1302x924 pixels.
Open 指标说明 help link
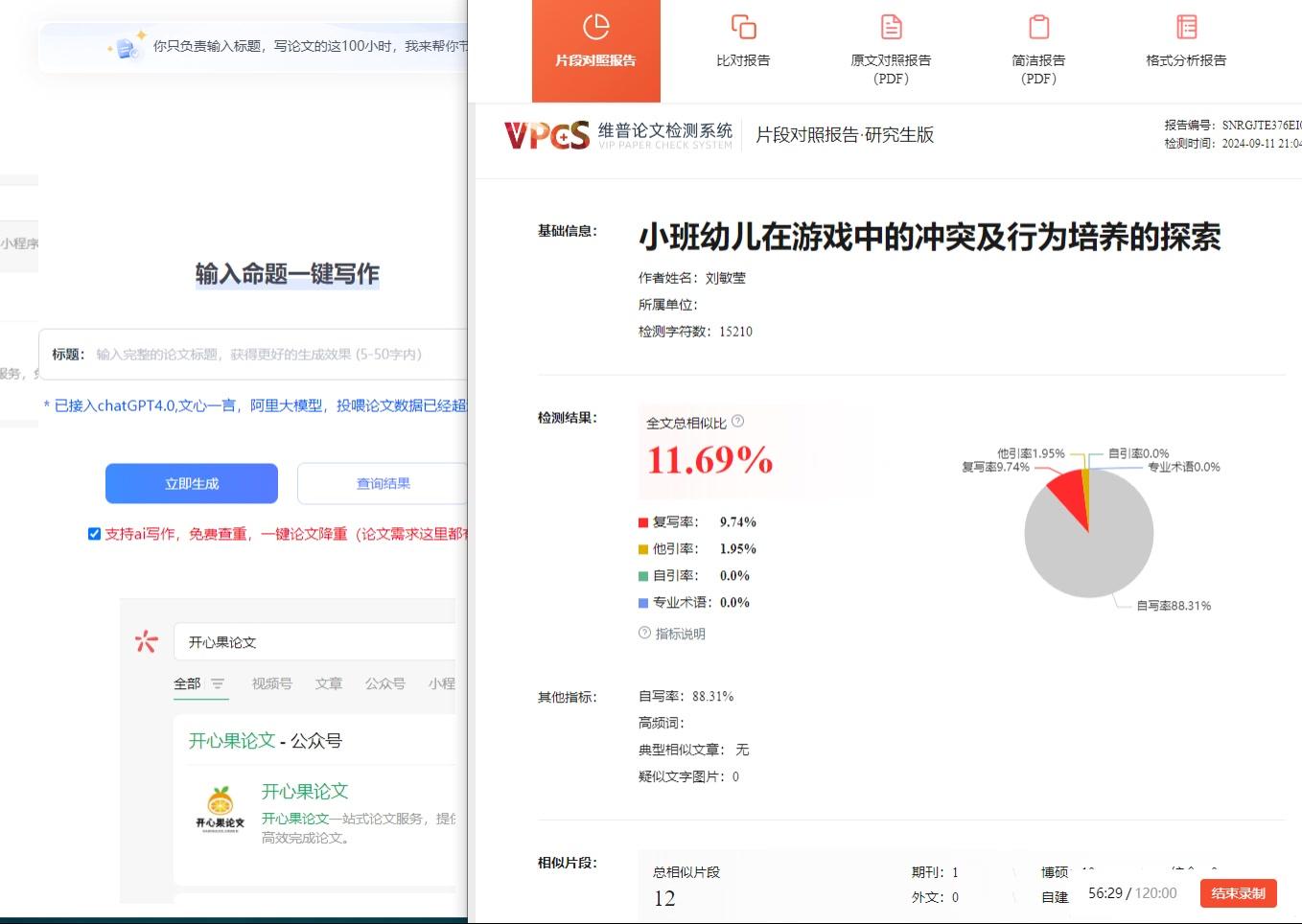(x=672, y=634)
